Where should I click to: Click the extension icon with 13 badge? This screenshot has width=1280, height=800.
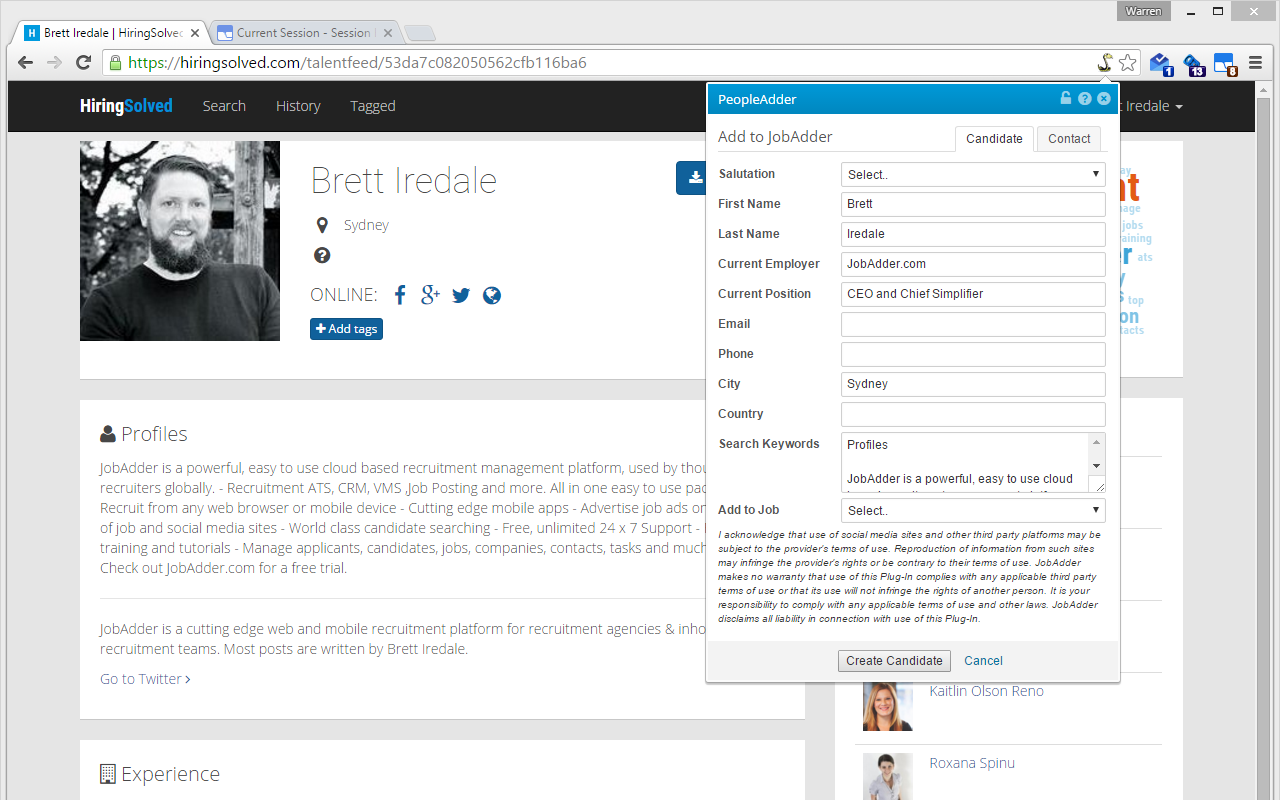1193,63
